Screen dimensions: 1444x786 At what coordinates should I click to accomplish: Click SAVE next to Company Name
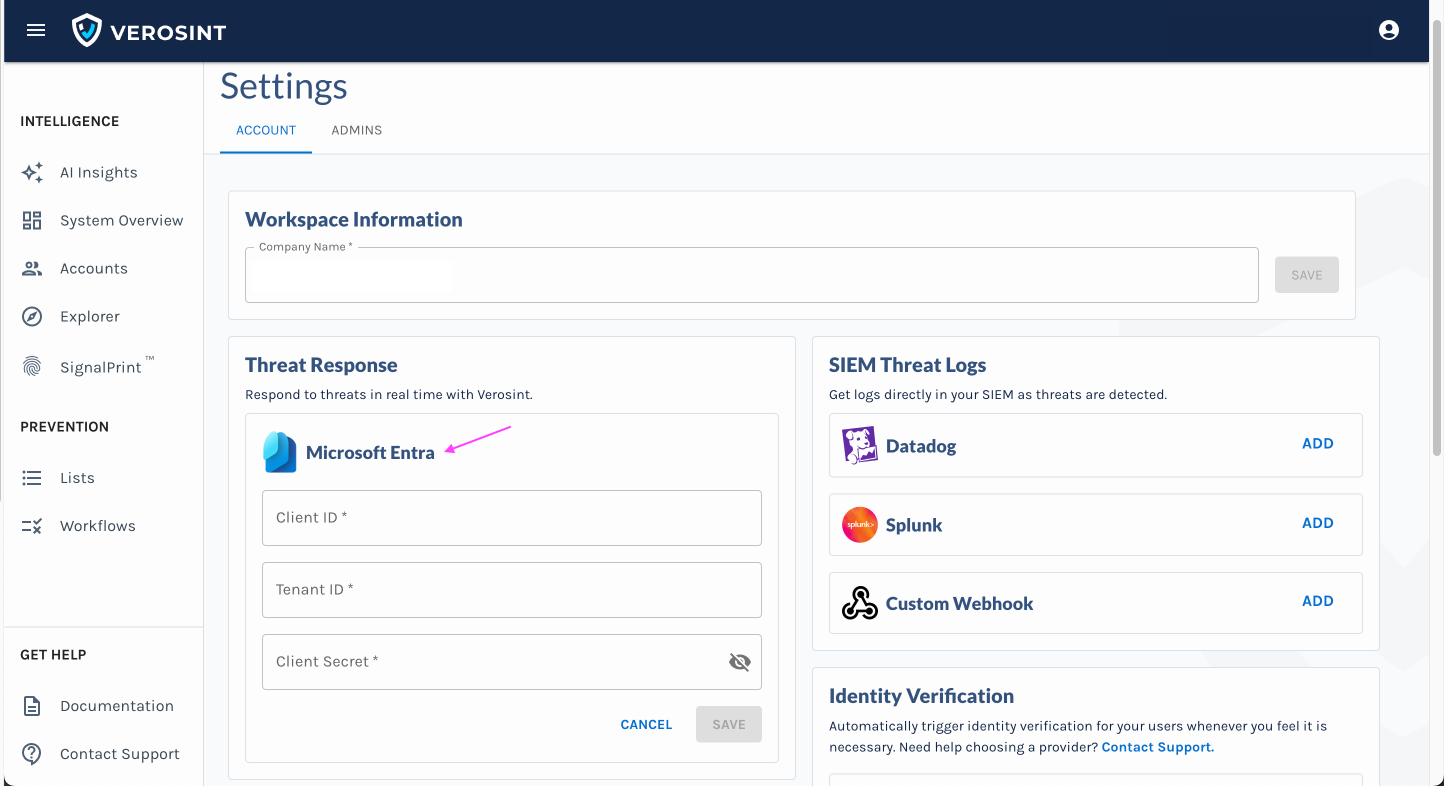pos(1307,275)
